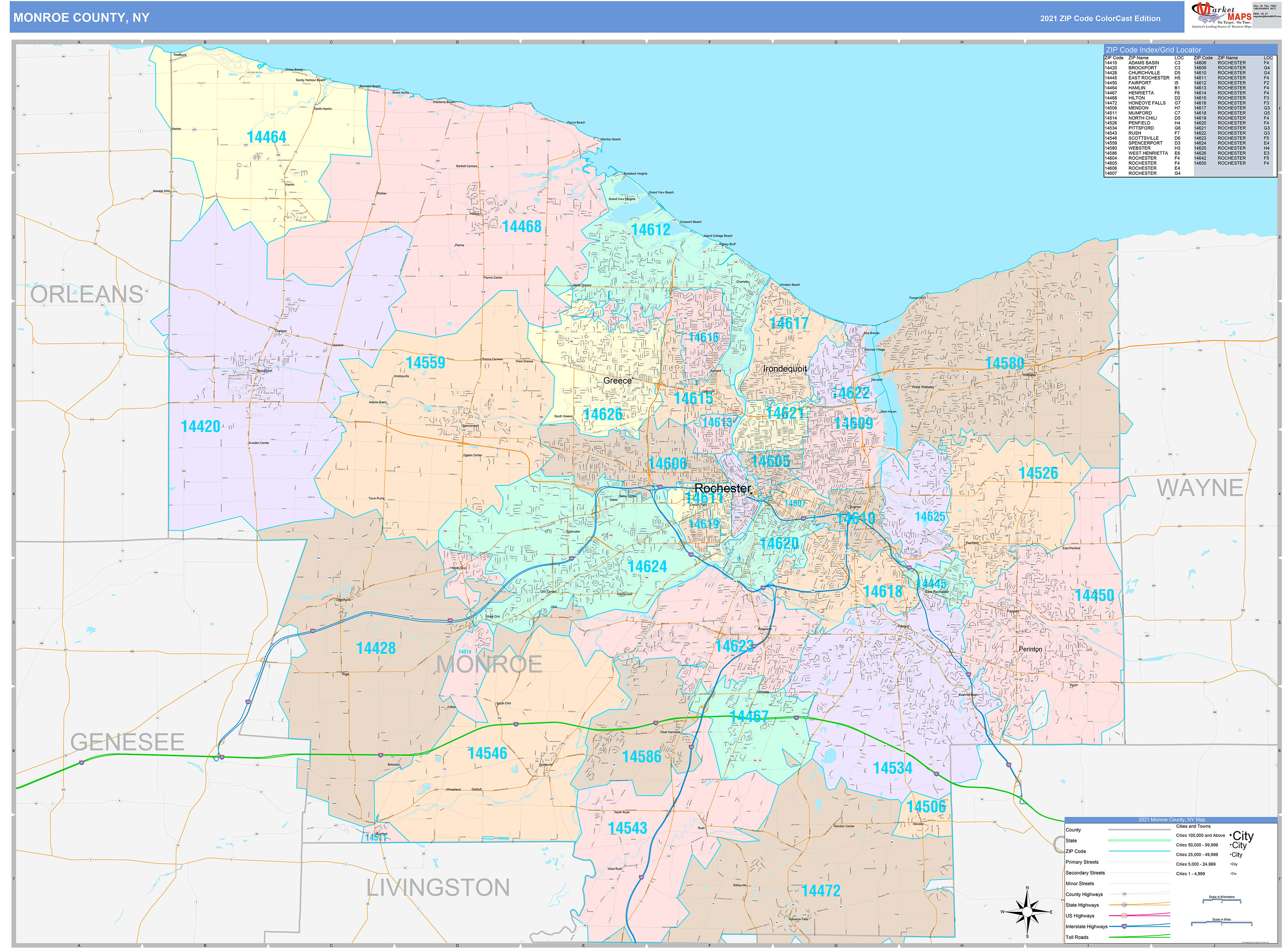Click the large 14617 ZIP label on map

(x=789, y=323)
